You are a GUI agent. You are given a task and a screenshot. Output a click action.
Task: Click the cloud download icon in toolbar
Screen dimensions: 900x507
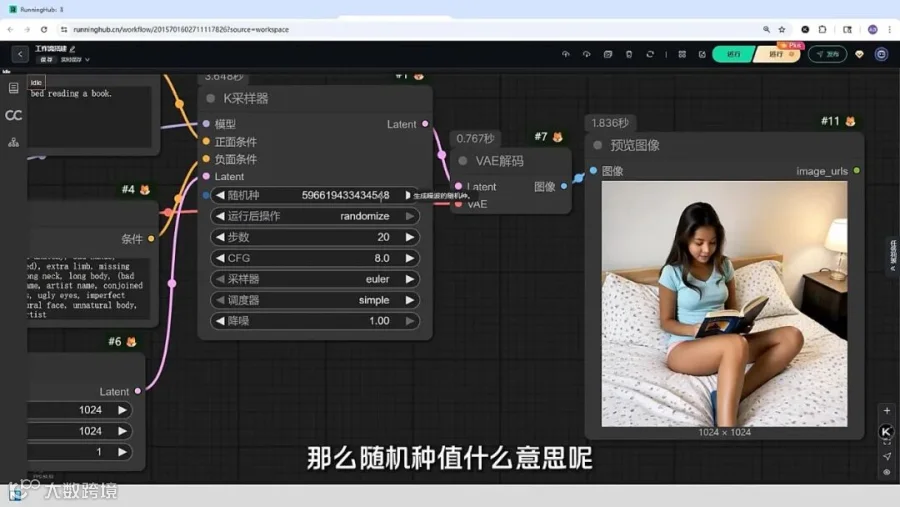pyautogui.click(x=586, y=54)
